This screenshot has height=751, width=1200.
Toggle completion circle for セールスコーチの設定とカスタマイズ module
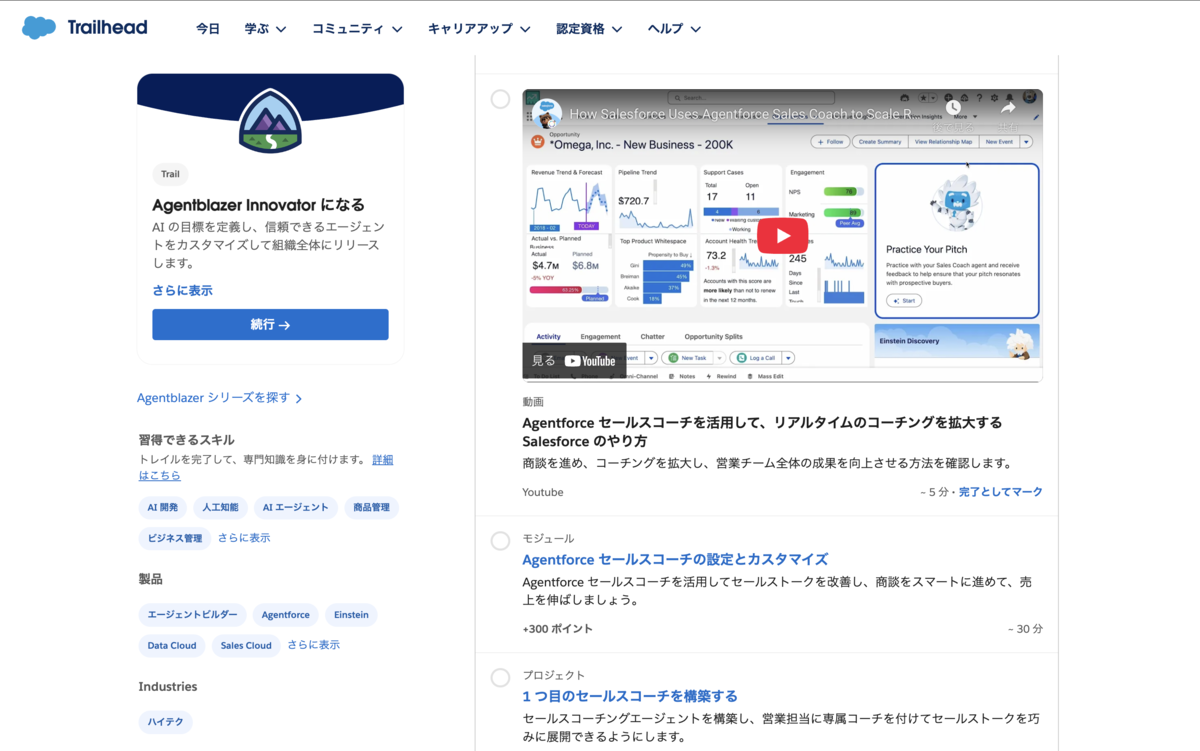click(500, 541)
